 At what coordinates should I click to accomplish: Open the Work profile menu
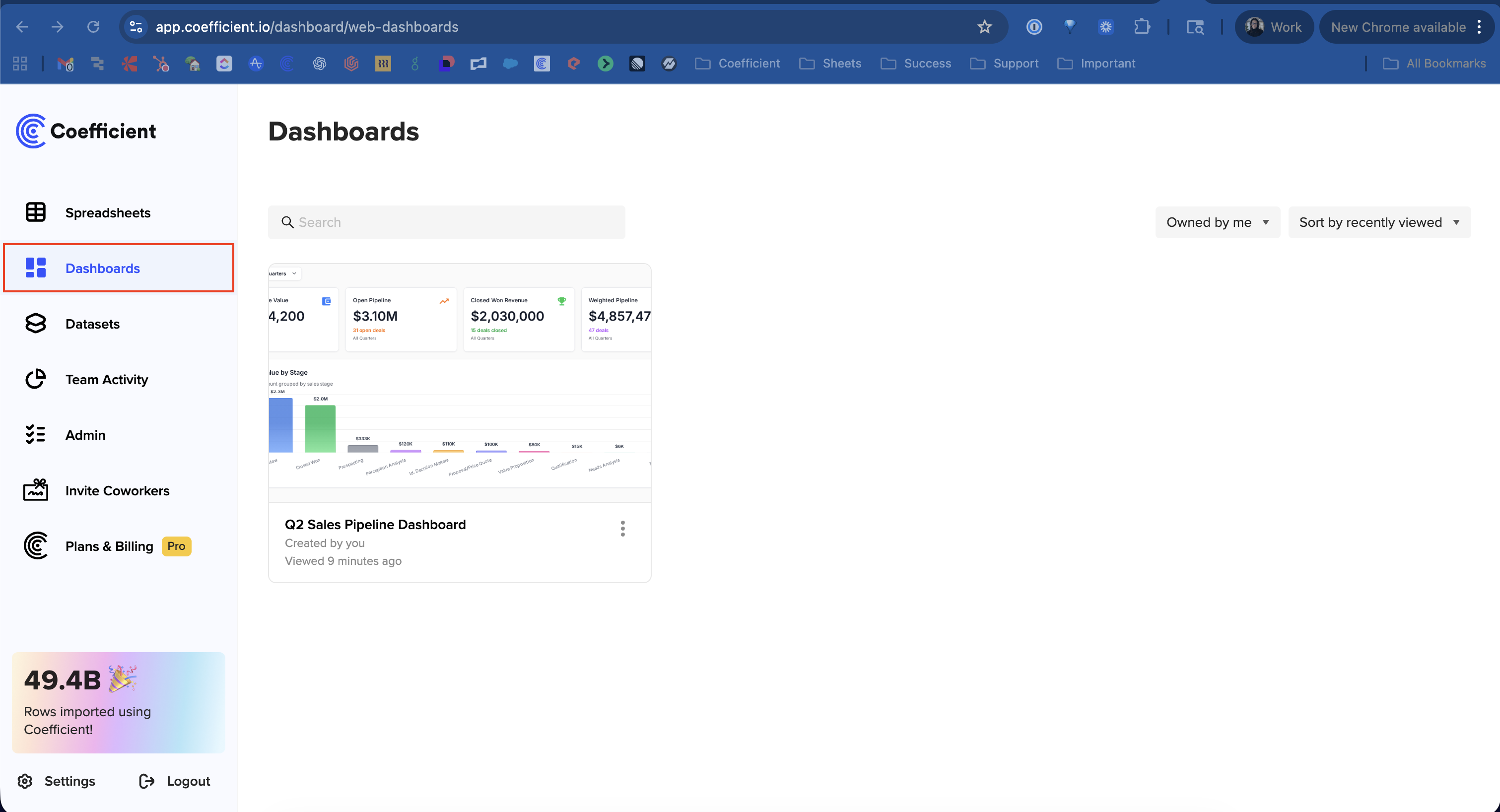[x=1274, y=27]
